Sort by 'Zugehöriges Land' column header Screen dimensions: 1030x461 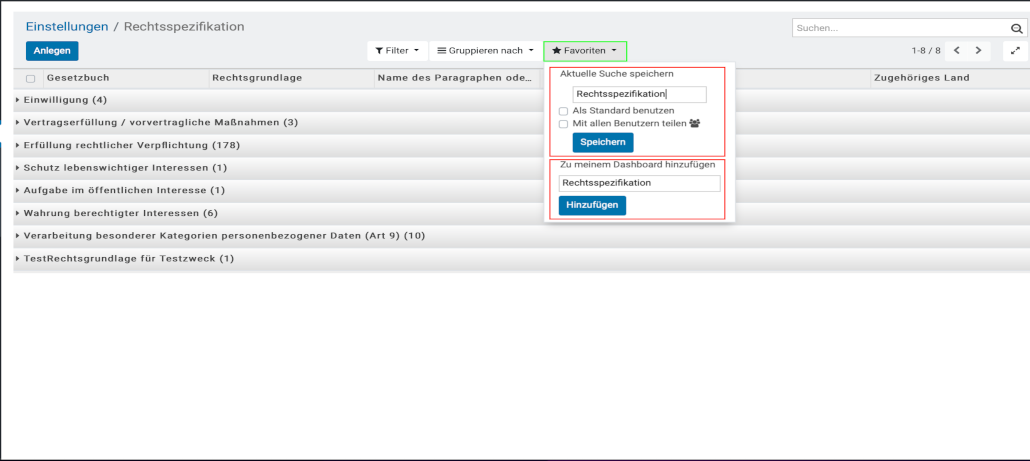click(x=921, y=78)
